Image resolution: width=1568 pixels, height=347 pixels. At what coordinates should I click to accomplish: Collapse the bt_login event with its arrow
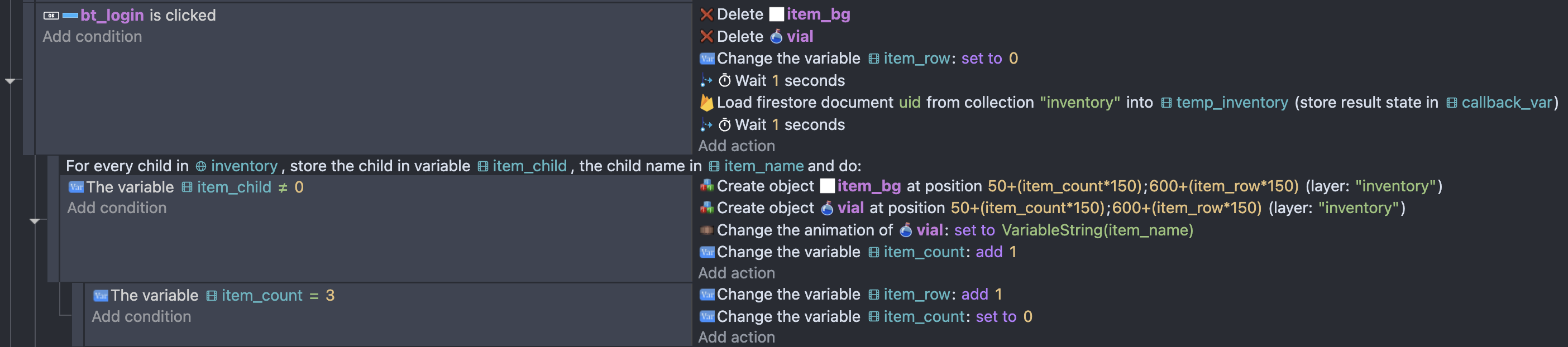pos(11,81)
